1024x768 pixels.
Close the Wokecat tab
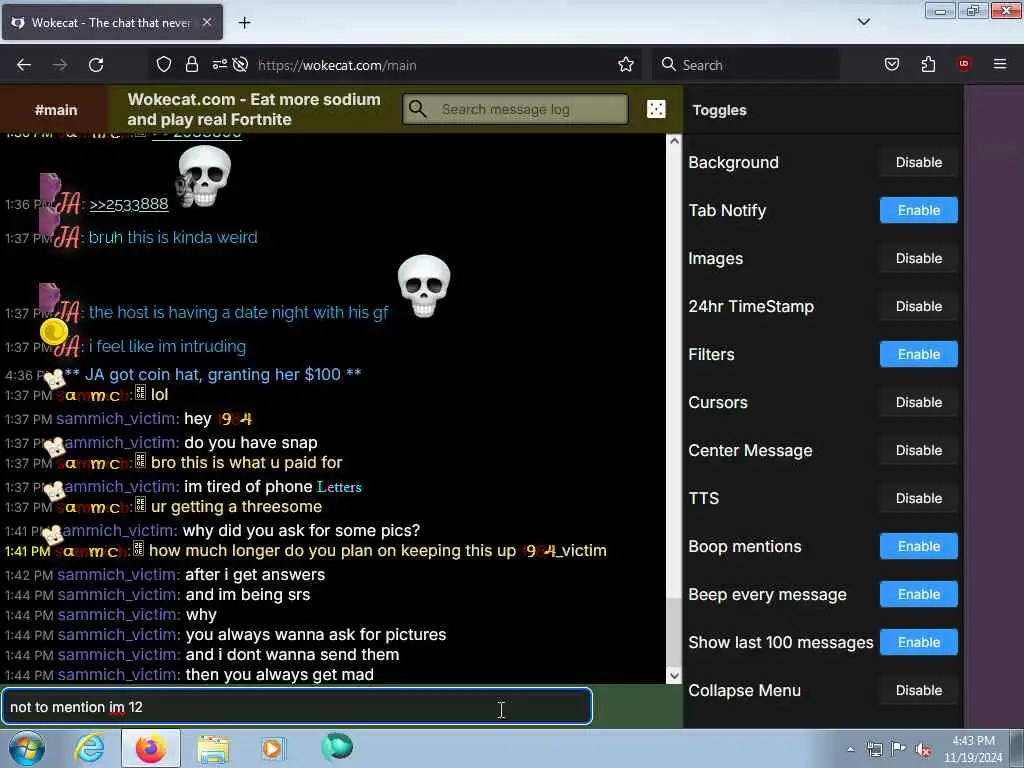tap(206, 22)
